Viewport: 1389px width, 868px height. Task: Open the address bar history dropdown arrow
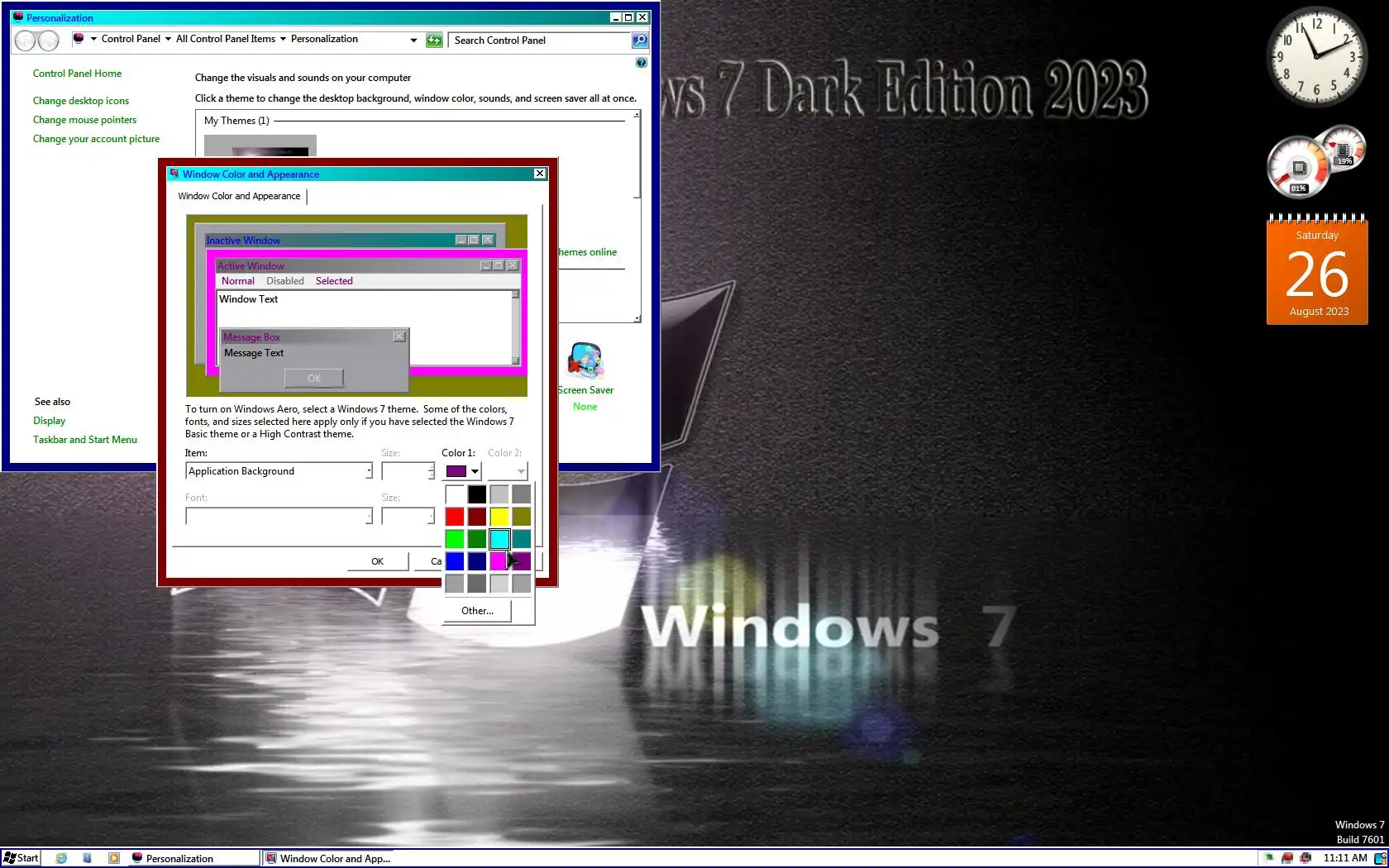(x=413, y=40)
